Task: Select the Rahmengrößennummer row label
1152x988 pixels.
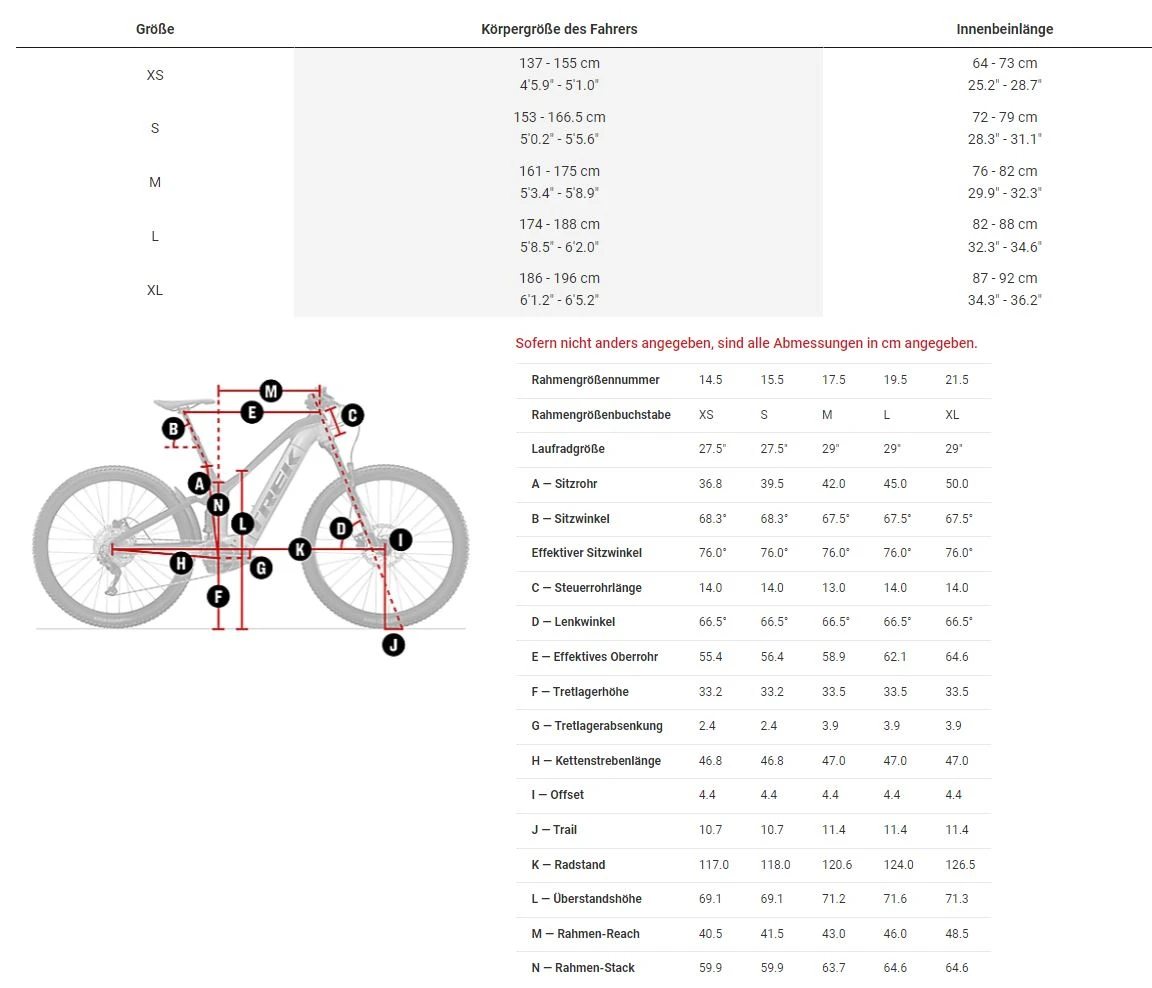Action: tap(595, 380)
